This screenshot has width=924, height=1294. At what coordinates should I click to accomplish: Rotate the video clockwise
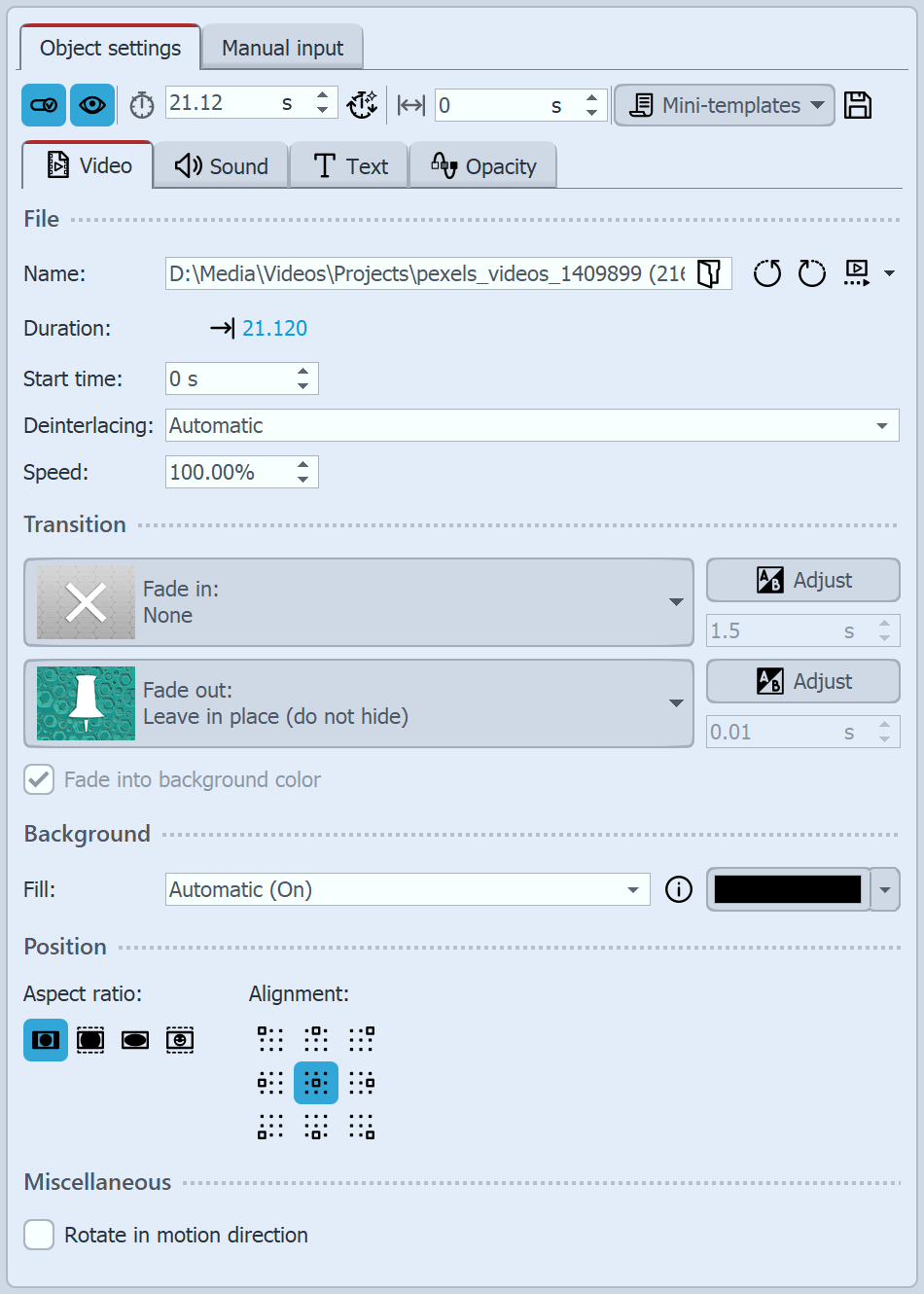pos(811,273)
